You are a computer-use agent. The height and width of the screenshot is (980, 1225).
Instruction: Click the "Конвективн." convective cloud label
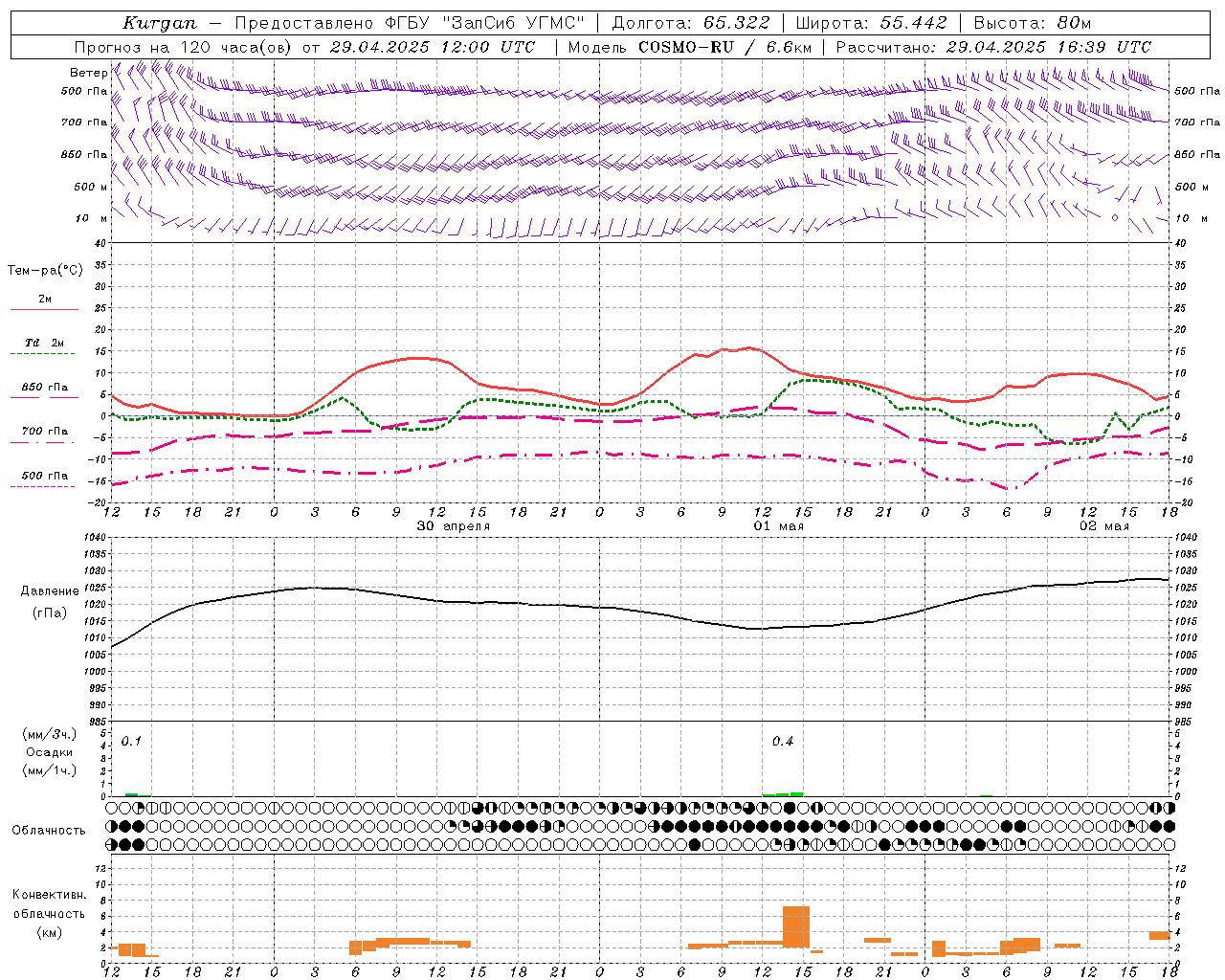(x=50, y=895)
